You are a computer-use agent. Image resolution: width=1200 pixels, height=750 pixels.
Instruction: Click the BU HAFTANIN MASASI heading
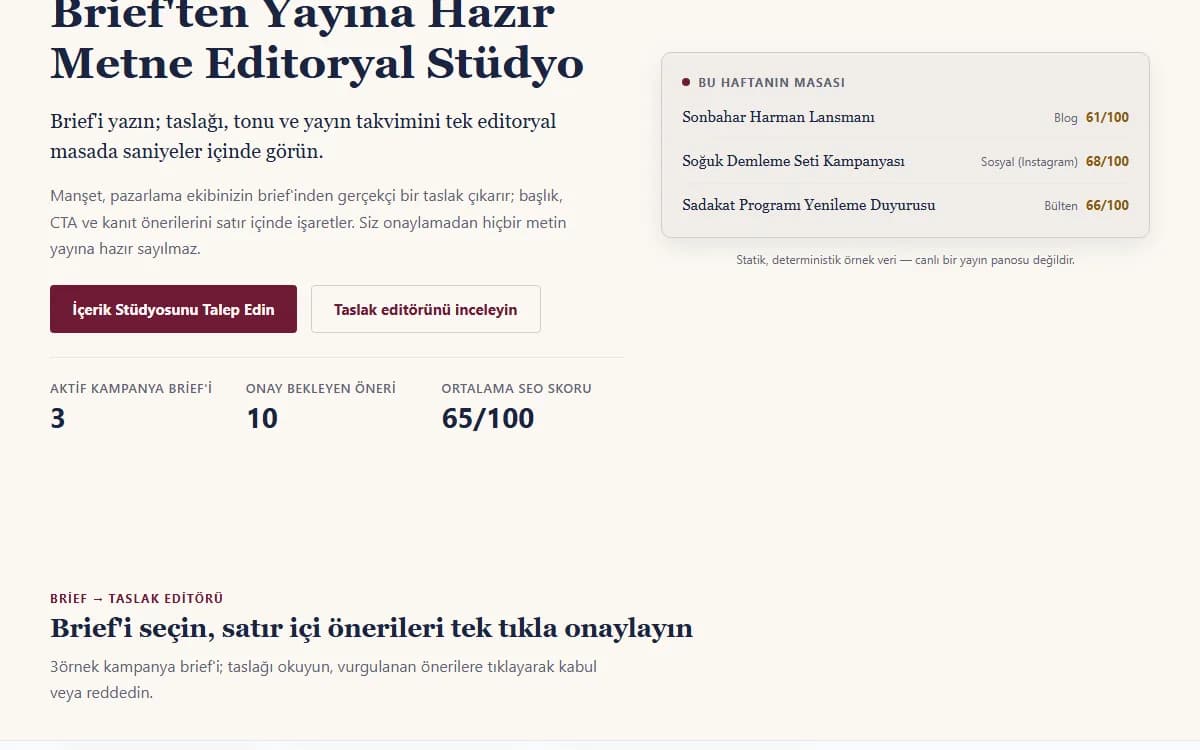pos(771,83)
